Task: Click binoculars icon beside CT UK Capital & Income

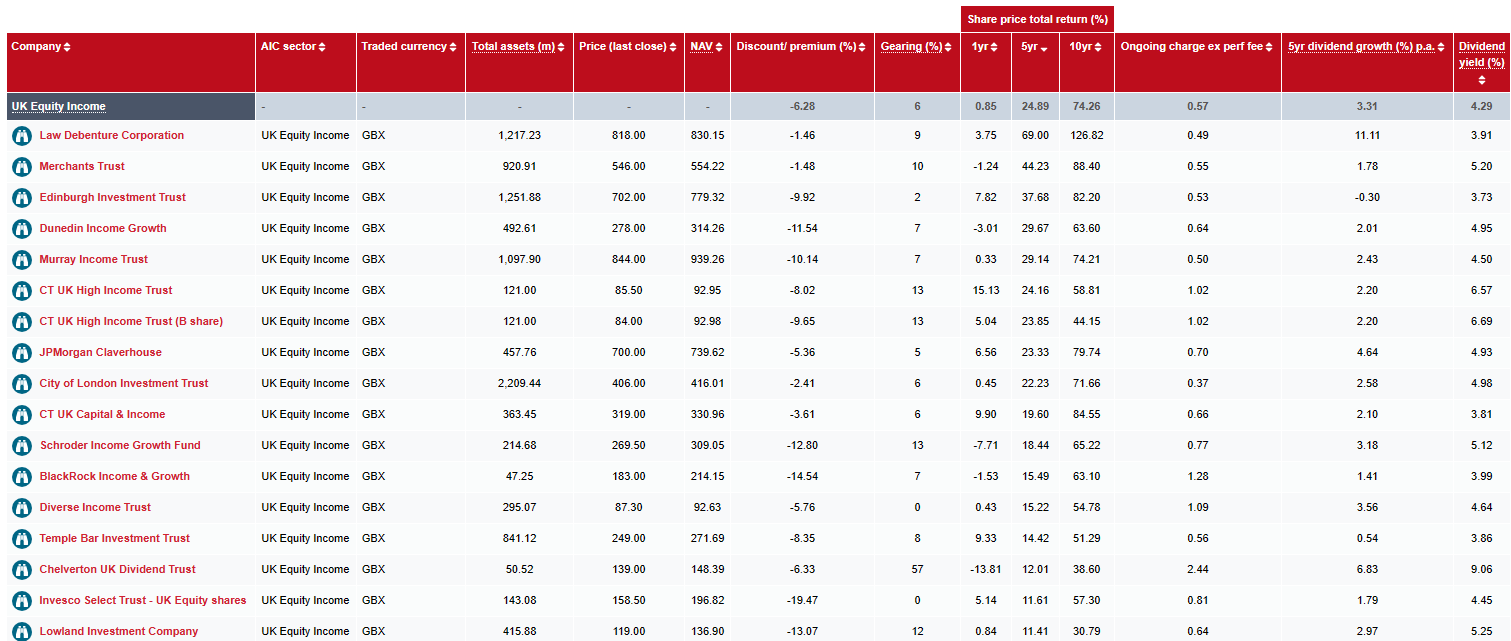Action: click(x=22, y=415)
